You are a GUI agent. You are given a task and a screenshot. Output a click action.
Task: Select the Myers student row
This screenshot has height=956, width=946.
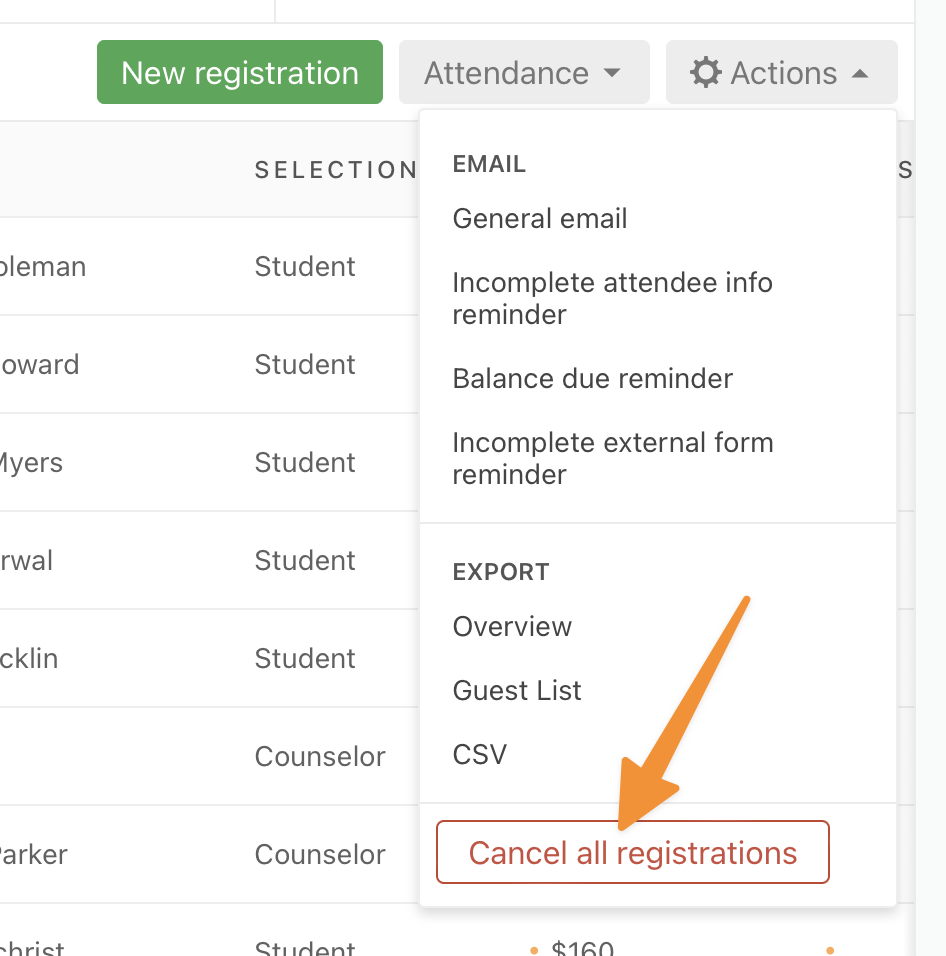click(209, 462)
